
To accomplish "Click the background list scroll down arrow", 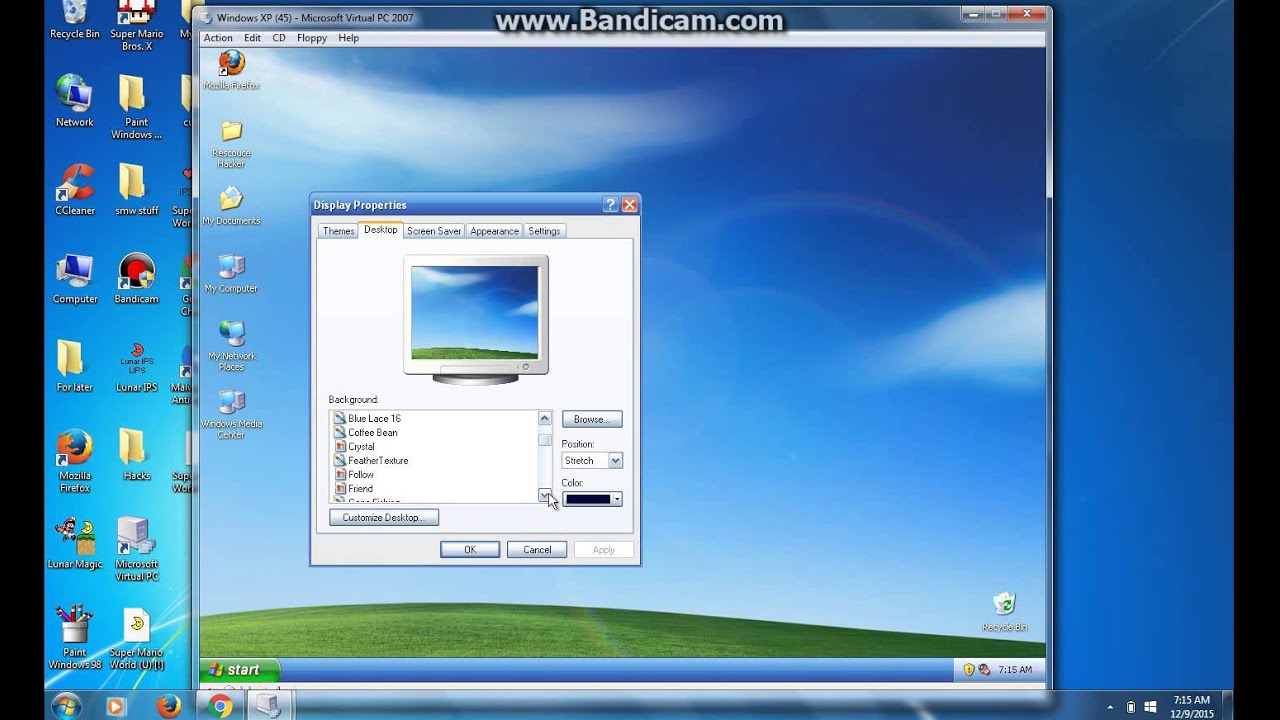I will pyautogui.click(x=545, y=495).
